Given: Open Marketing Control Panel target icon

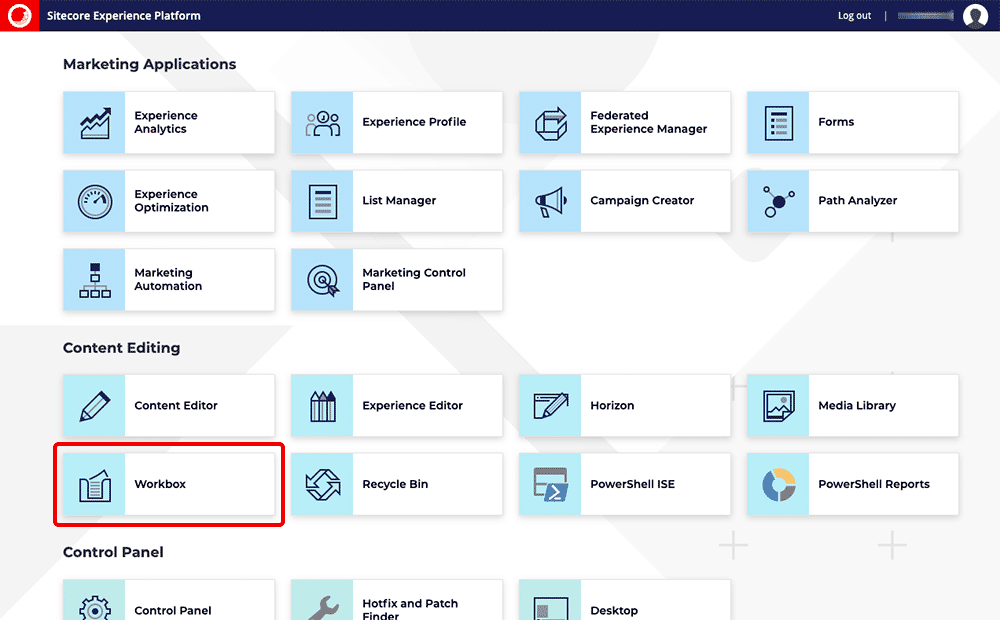Looking at the screenshot, I should coord(323,280).
